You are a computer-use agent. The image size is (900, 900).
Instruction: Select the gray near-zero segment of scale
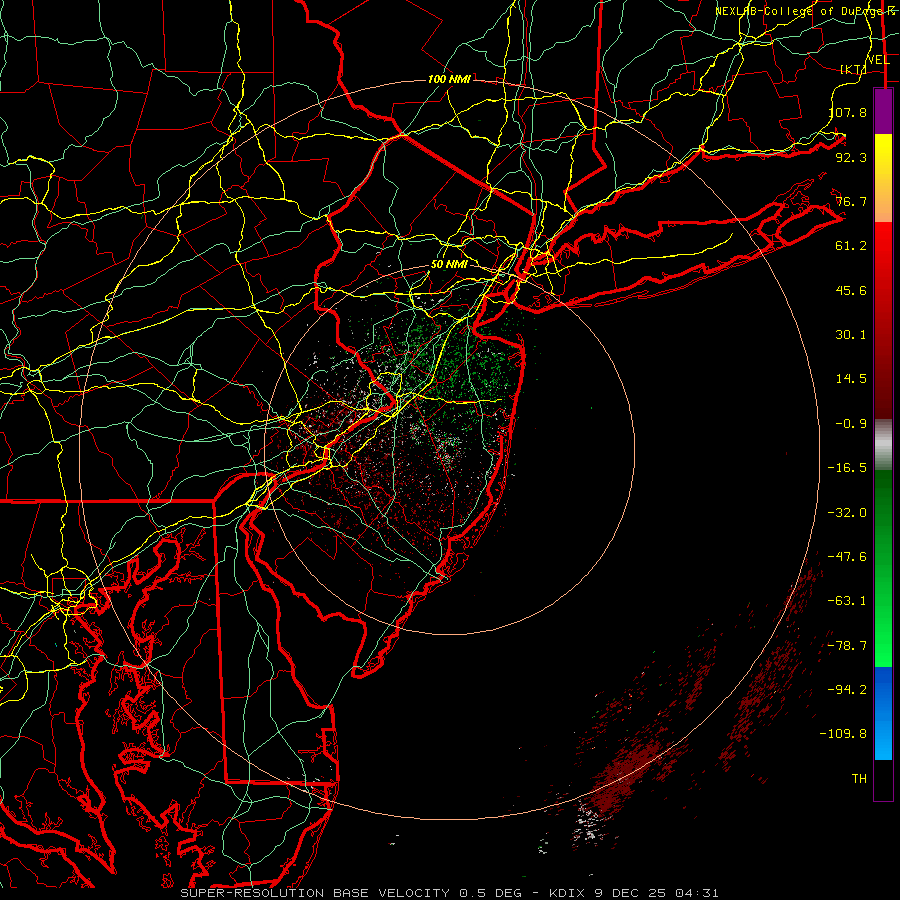tap(883, 445)
